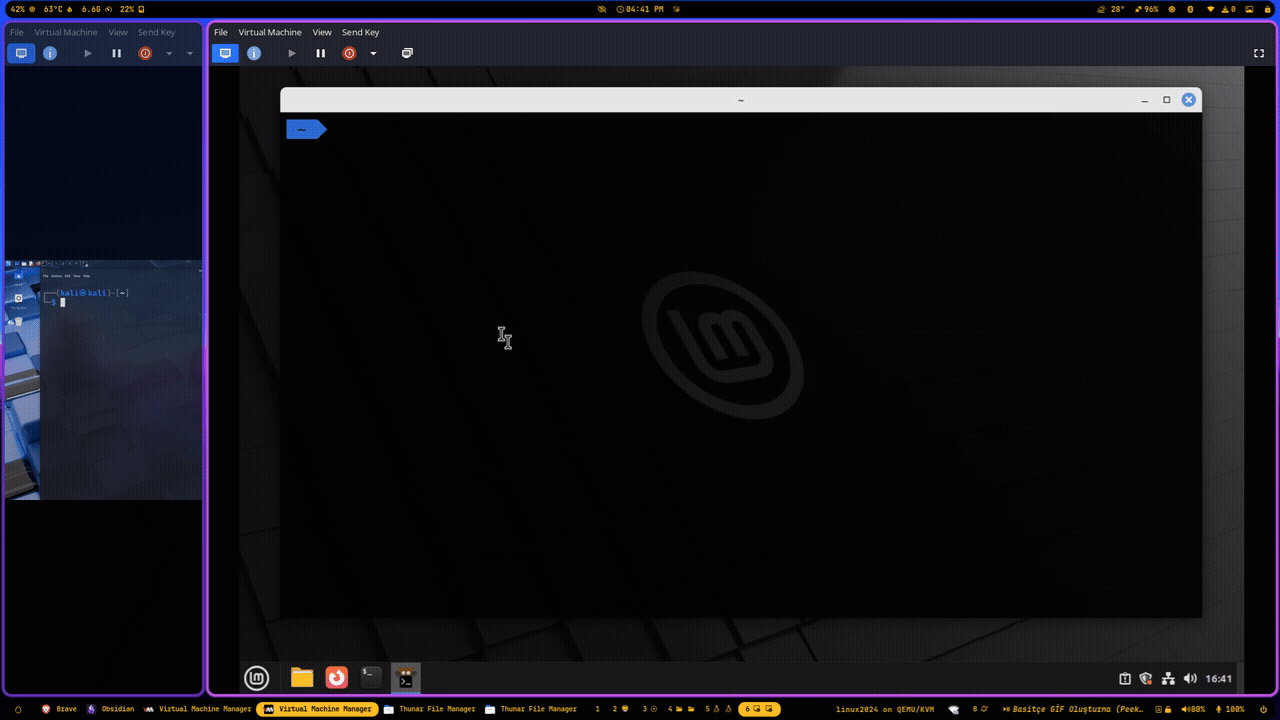Select highlighted workspace 6 in the host bar
1280x720 pixels.
click(760, 709)
